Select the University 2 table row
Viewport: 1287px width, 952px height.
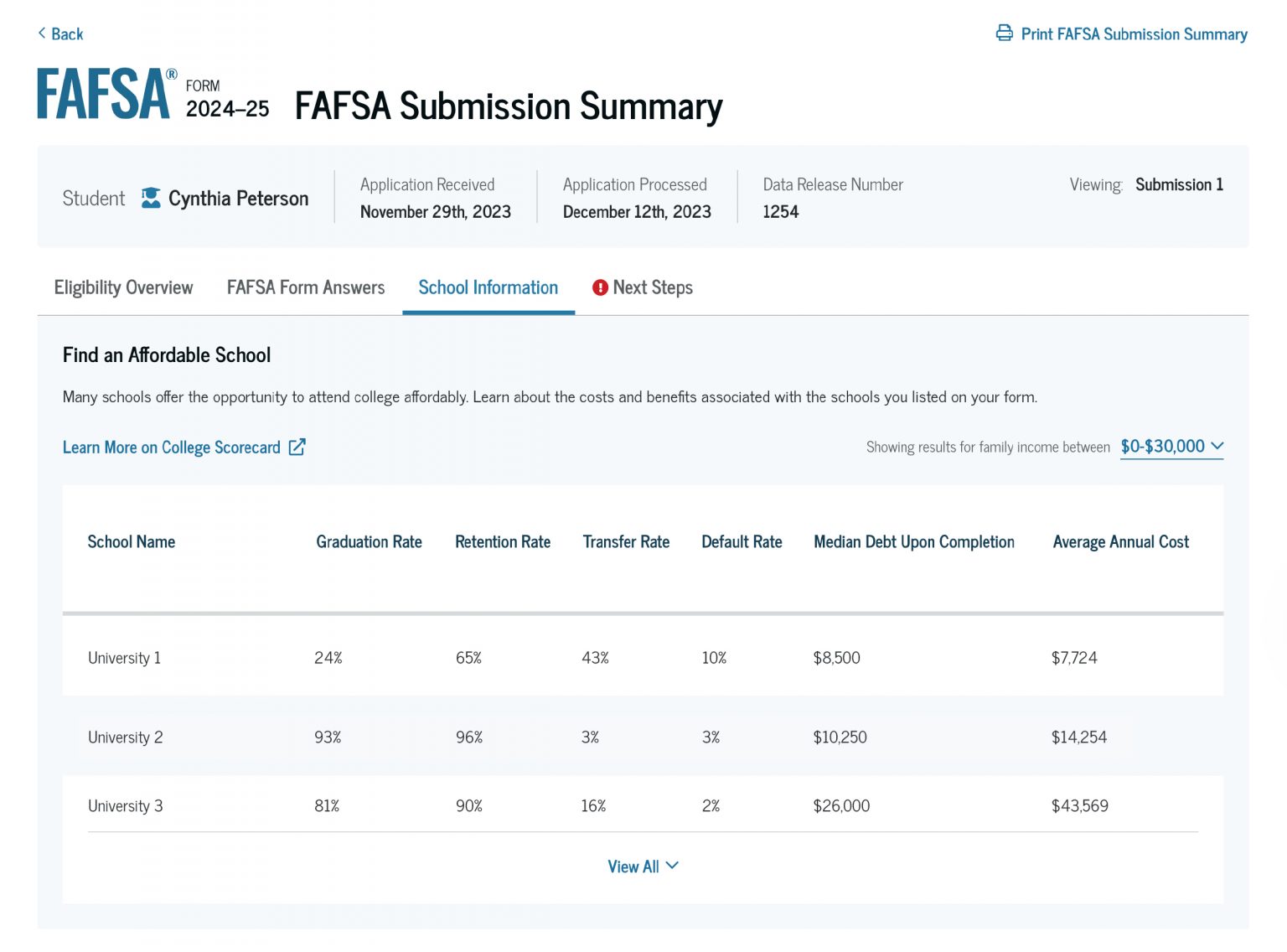[x=643, y=737]
